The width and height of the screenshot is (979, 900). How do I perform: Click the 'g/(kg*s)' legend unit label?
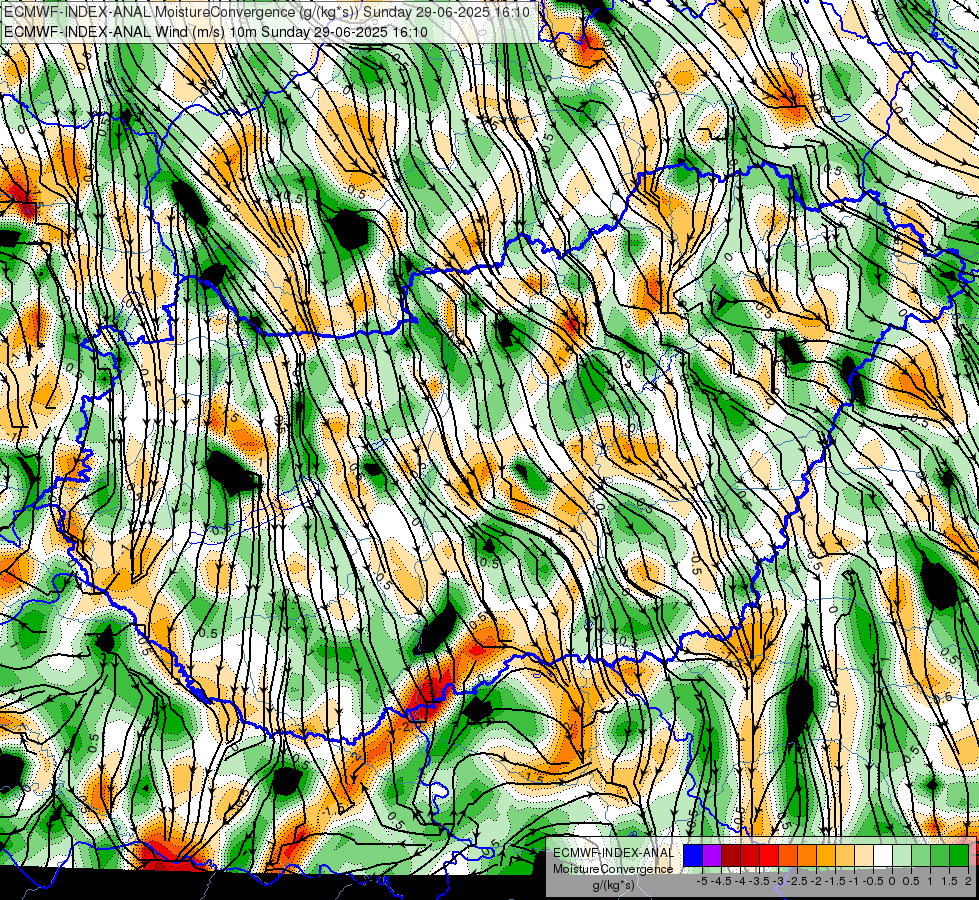(613, 885)
